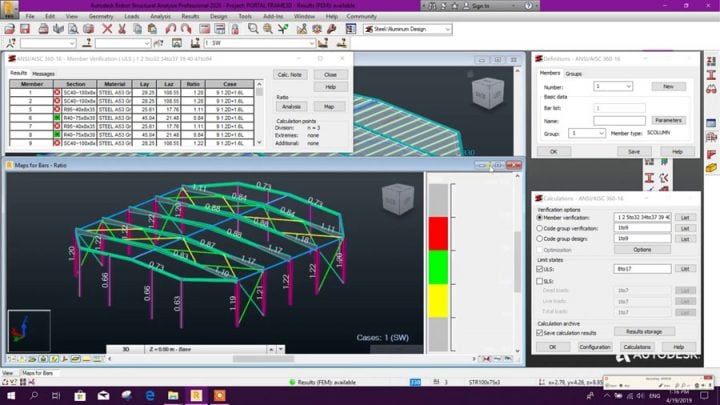
Task: Click the red X delete icon
Action: point(107,29)
